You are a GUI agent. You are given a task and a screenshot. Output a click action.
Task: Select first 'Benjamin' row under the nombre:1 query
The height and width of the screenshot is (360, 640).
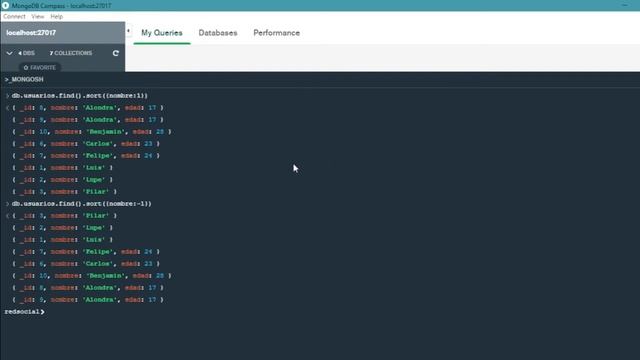pyautogui.click(x=92, y=132)
